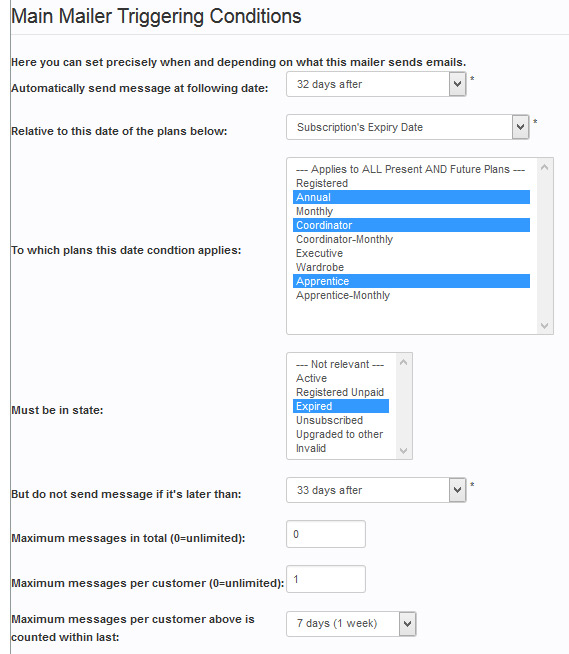Select the Annual plan option
569x654 pixels.
tap(411, 197)
